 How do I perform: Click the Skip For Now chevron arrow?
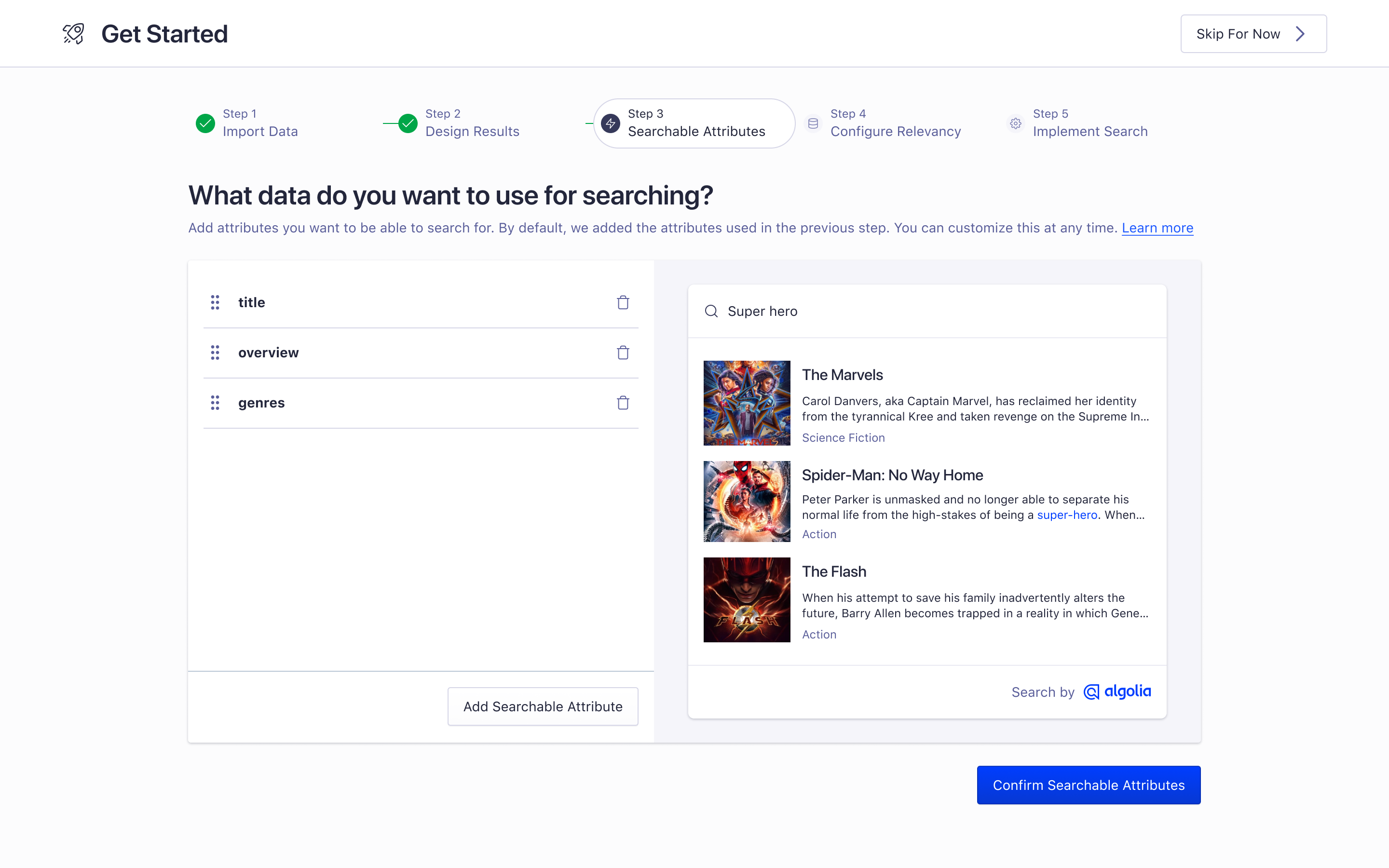tap(1301, 34)
